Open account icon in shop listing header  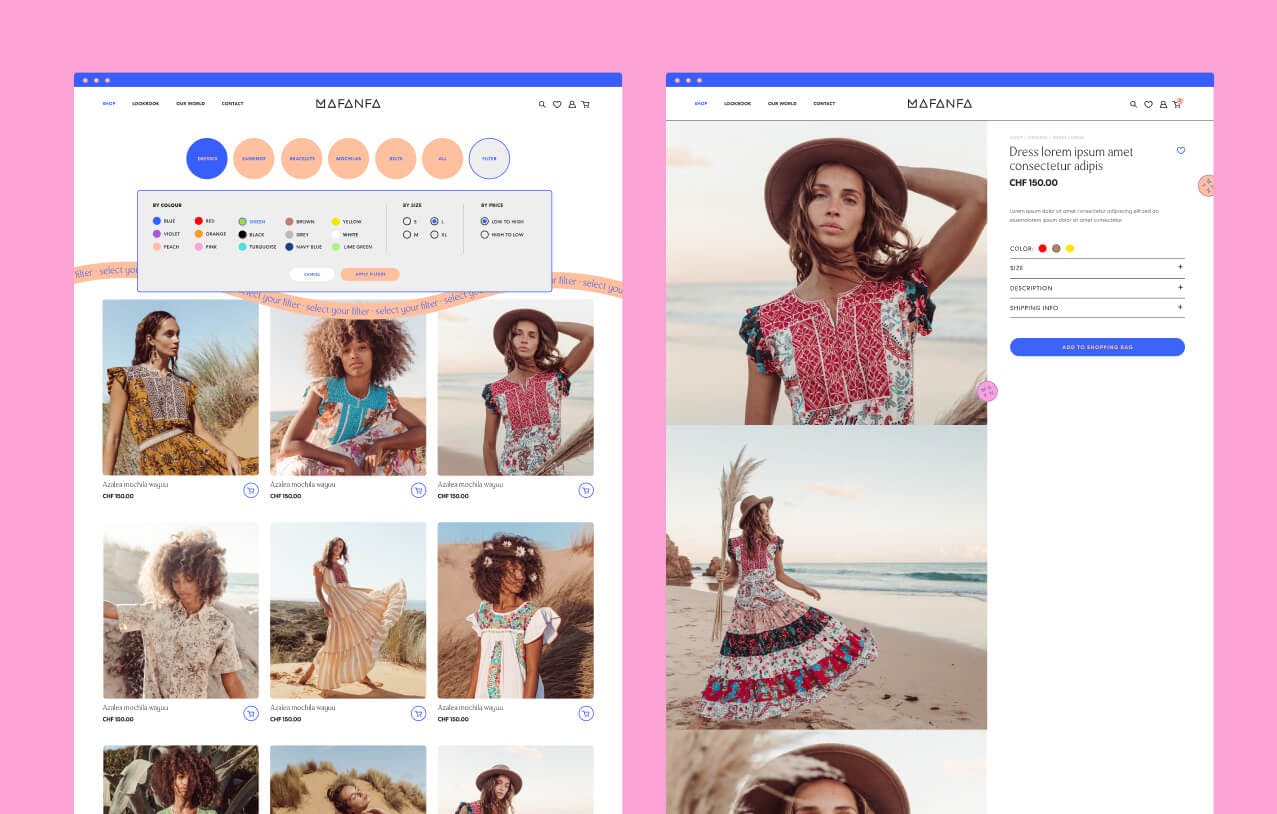tap(572, 104)
